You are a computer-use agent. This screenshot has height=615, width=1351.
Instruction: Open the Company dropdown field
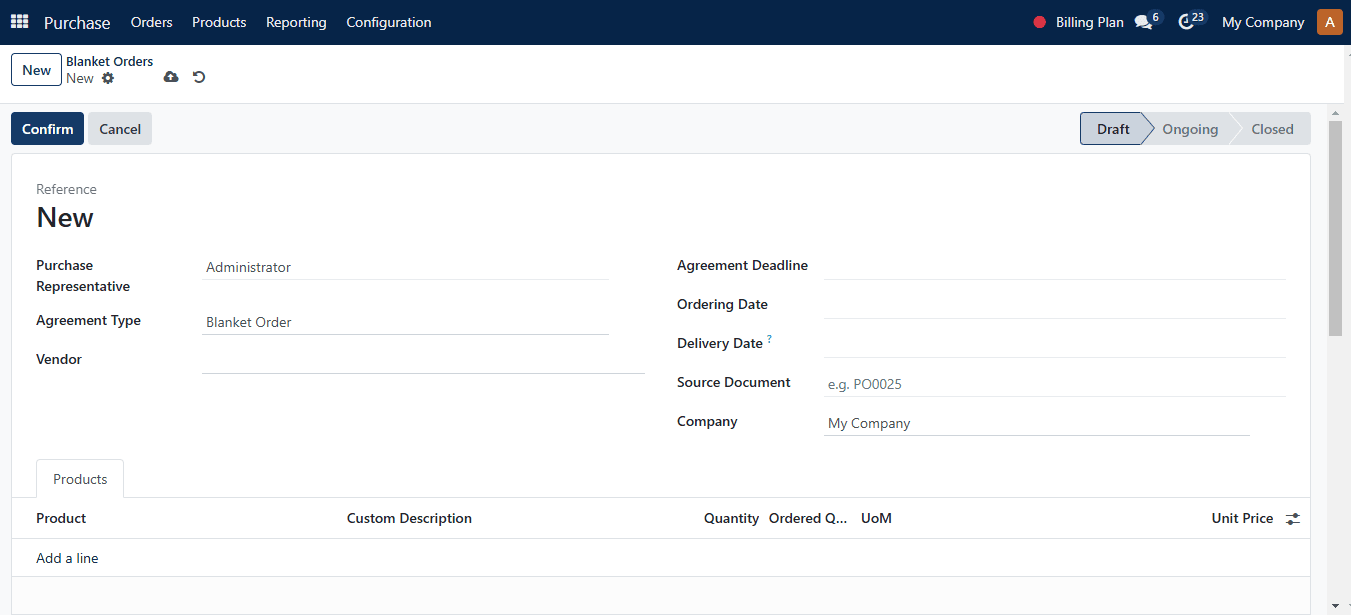click(1037, 423)
